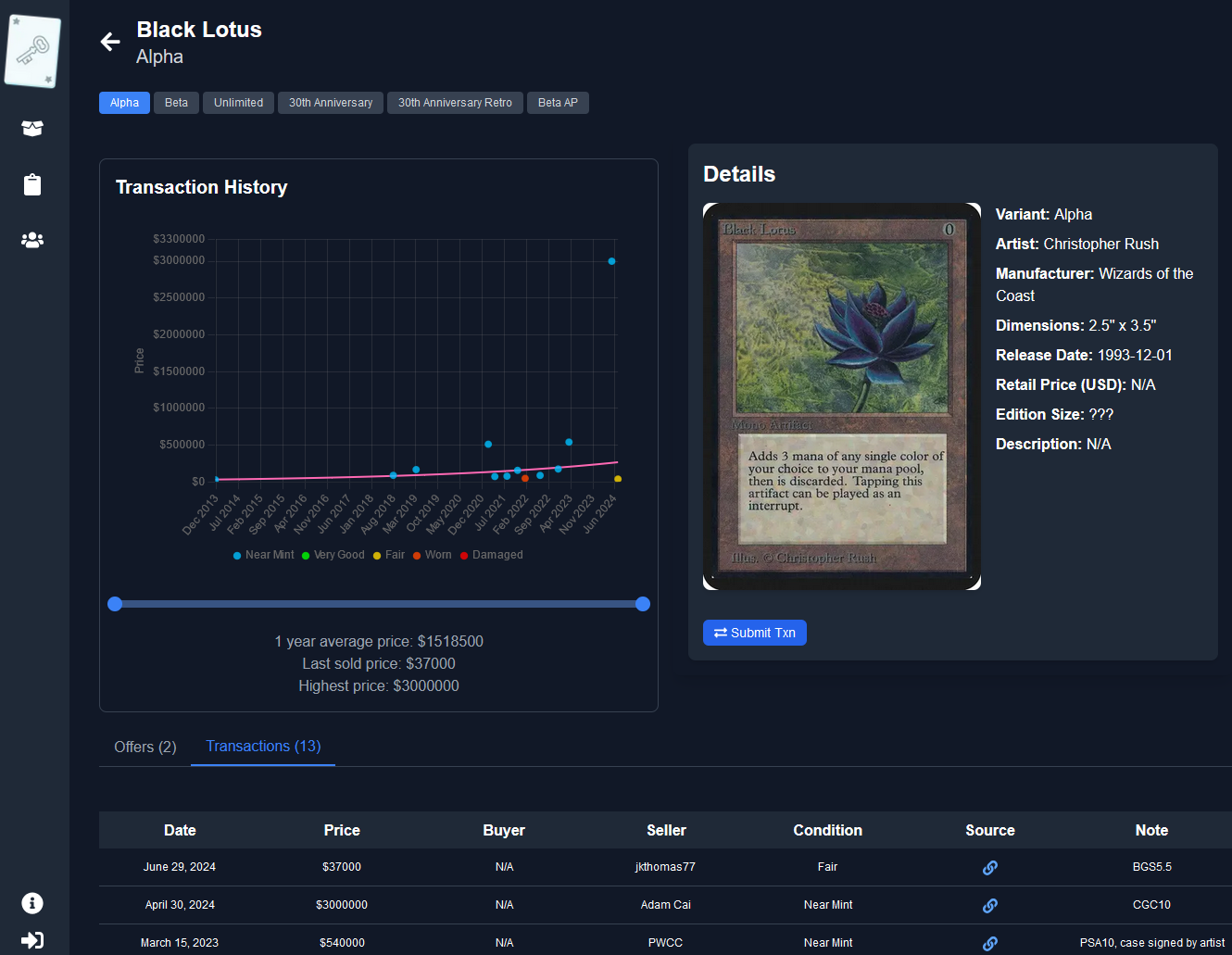Image resolution: width=1232 pixels, height=955 pixels.
Task: Click the June 29, 2024 date cell
Action: click(180, 867)
